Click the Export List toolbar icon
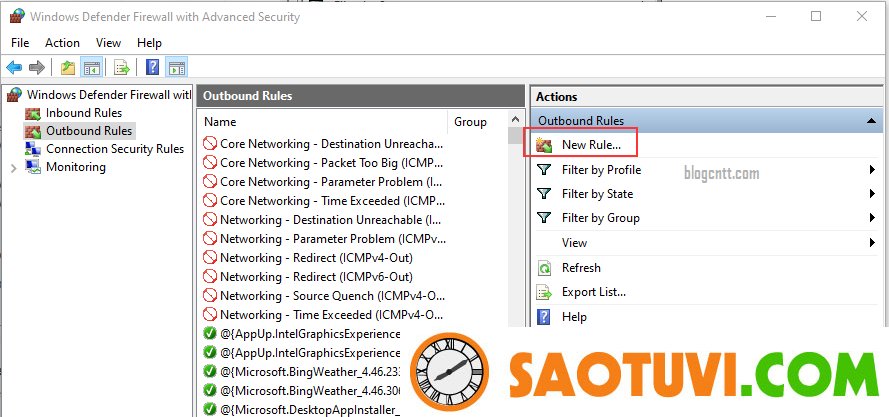889x417 pixels. point(122,68)
